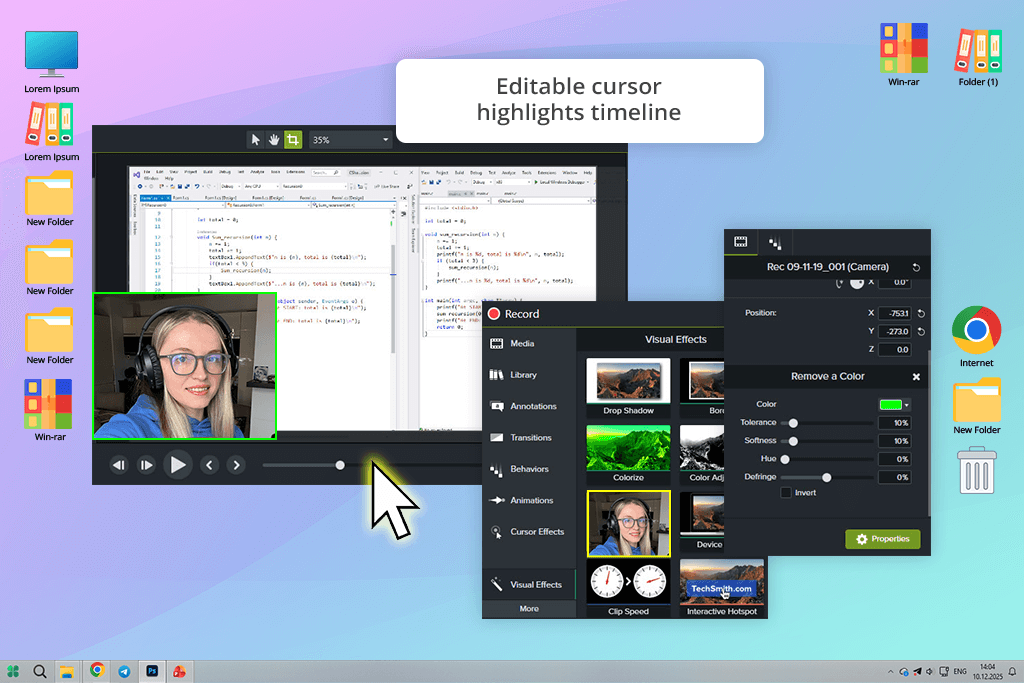
Task: Click the Softness slider handle
Action: pyautogui.click(x=793, y=441)
